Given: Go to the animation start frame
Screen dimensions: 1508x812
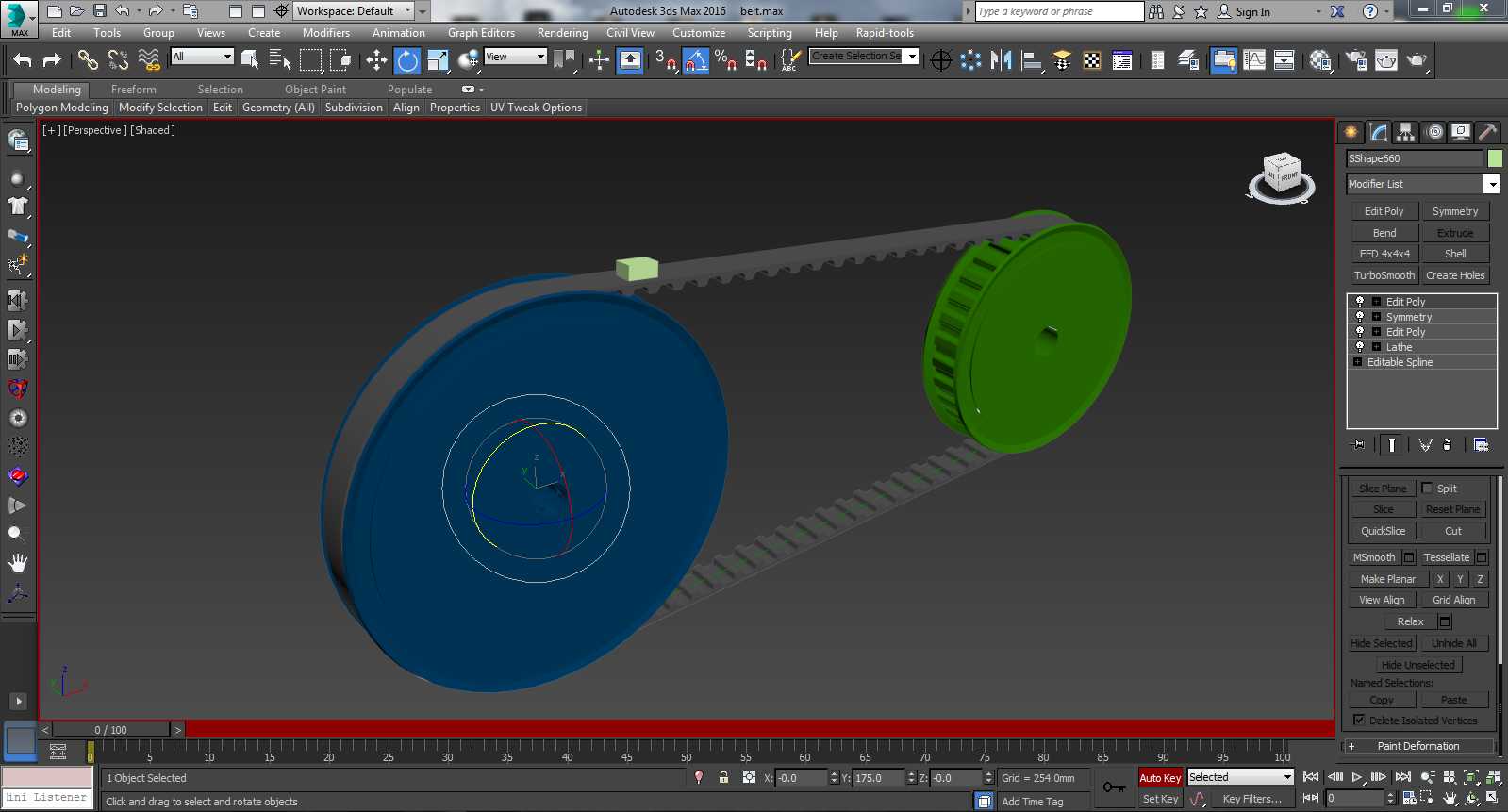Looking at the screenshot, I should pos(1311,777).
